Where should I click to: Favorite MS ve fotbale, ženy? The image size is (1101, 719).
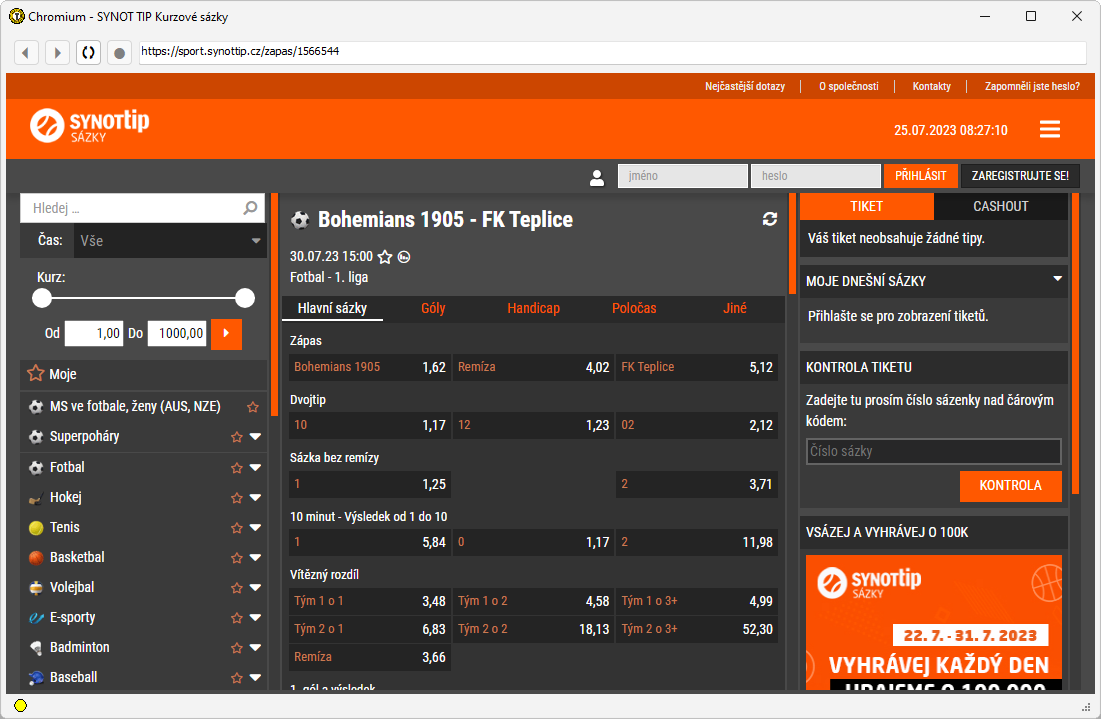[253, 407]
